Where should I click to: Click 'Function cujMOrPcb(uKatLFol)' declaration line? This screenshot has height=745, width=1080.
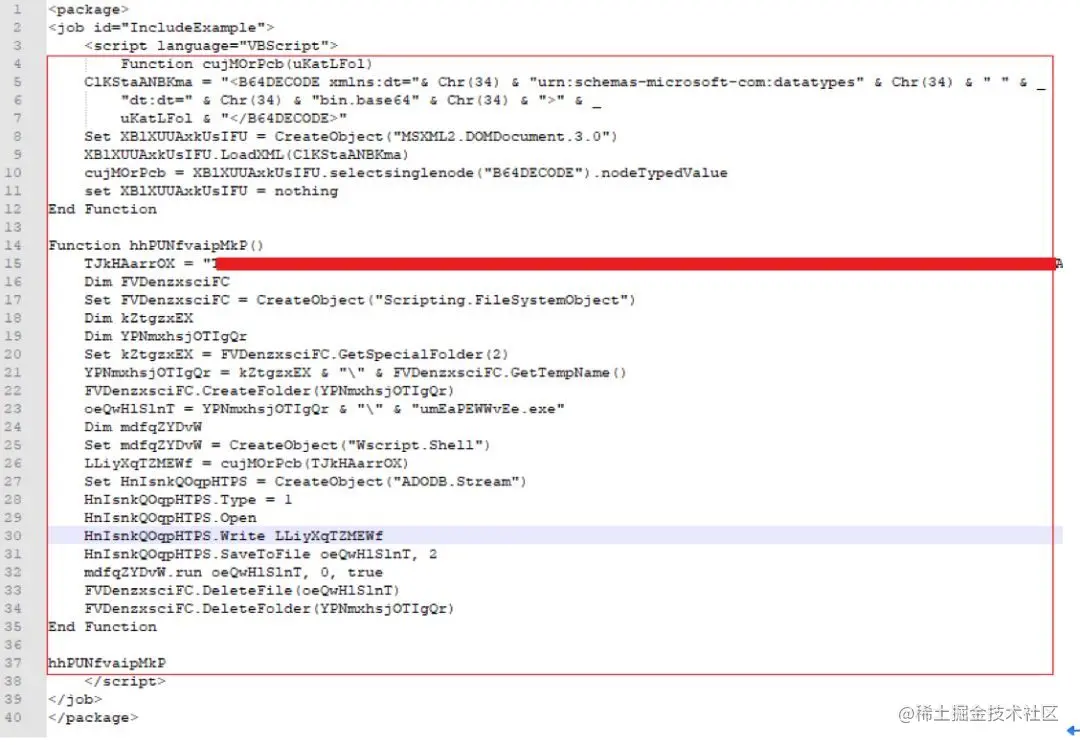coord(247,64)
